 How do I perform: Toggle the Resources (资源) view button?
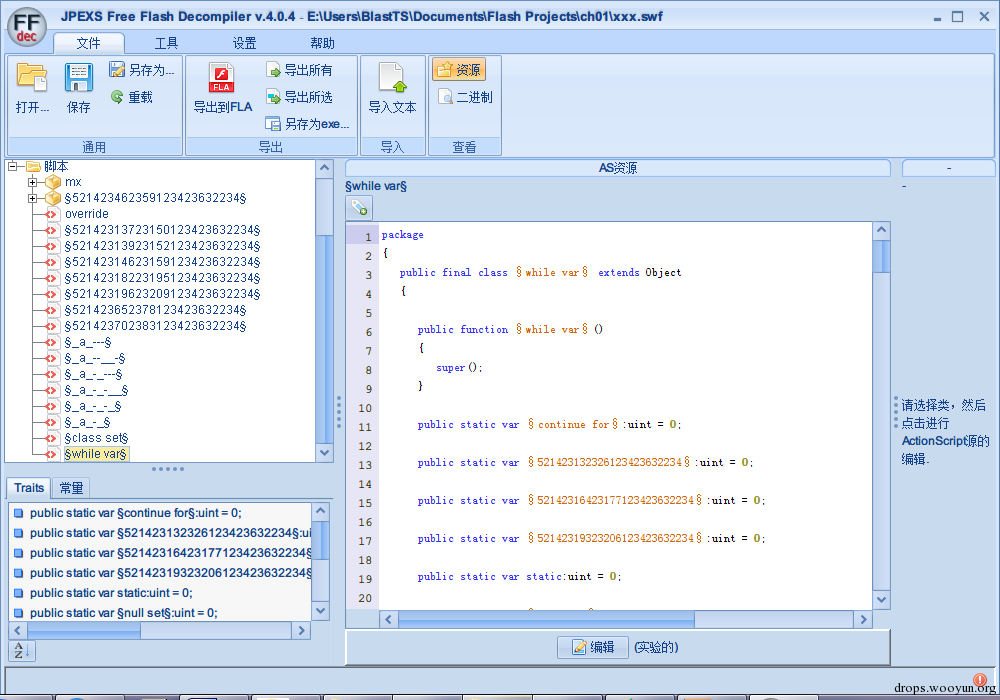(x=459, y=70)
